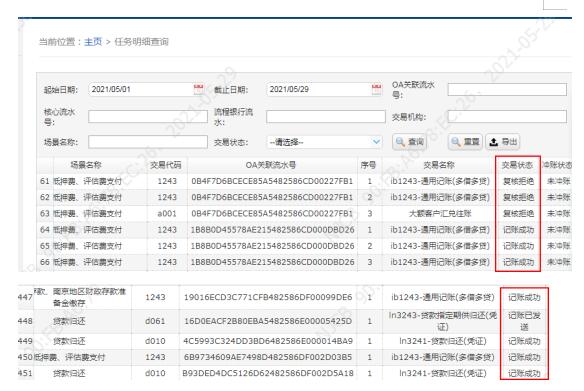
Task: Click 记账已发送 status in row 448
Action: pyautogui.click(x=524, y=321)
